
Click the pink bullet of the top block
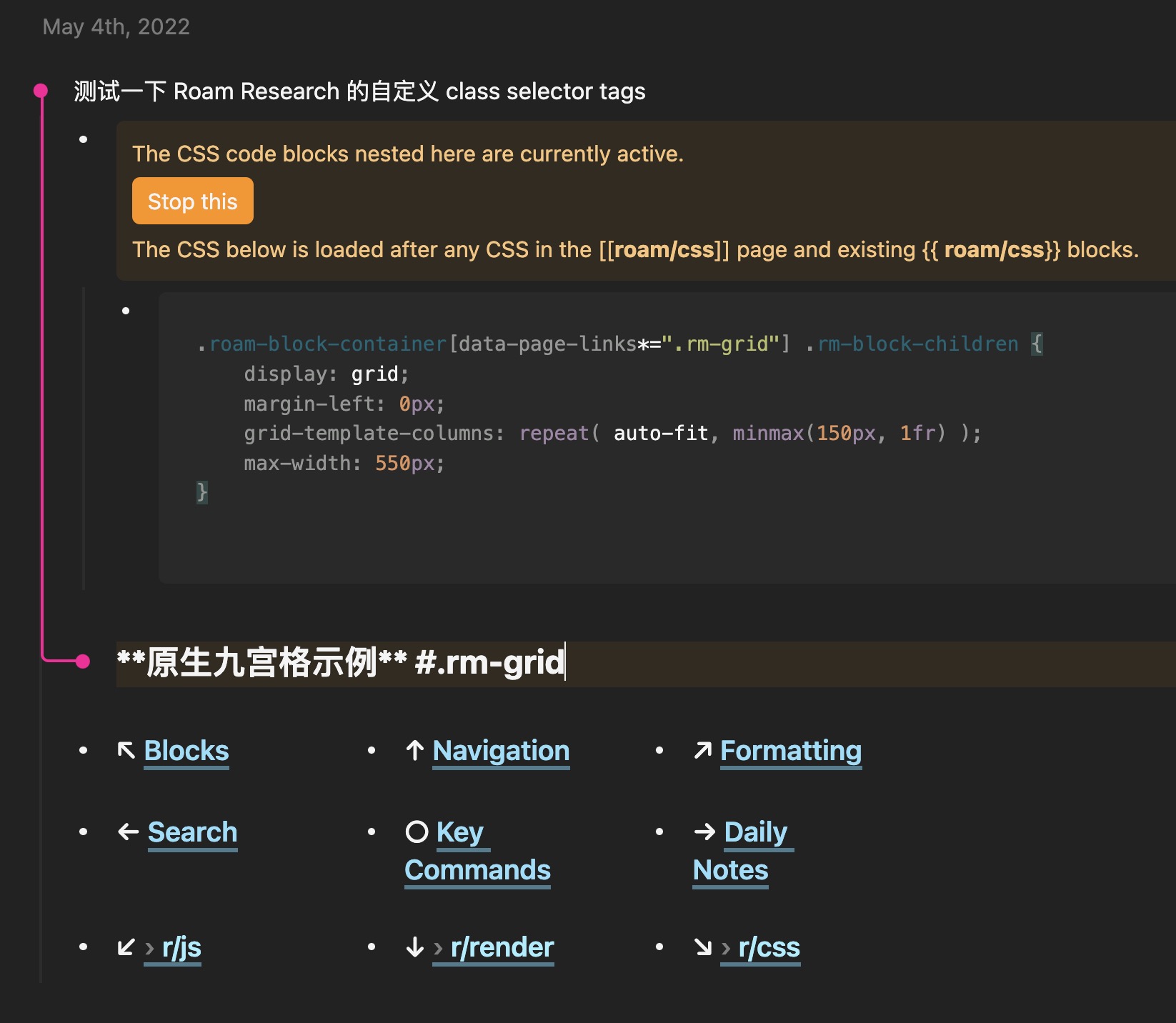[41, 91]
